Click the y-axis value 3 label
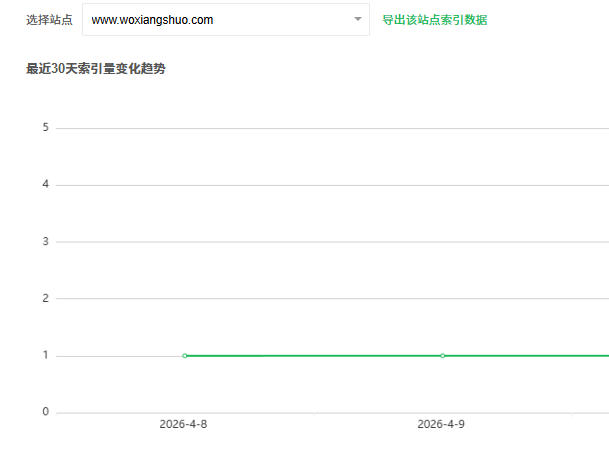The width and height of the screenshot is (609, 466). tap(46, 241)
